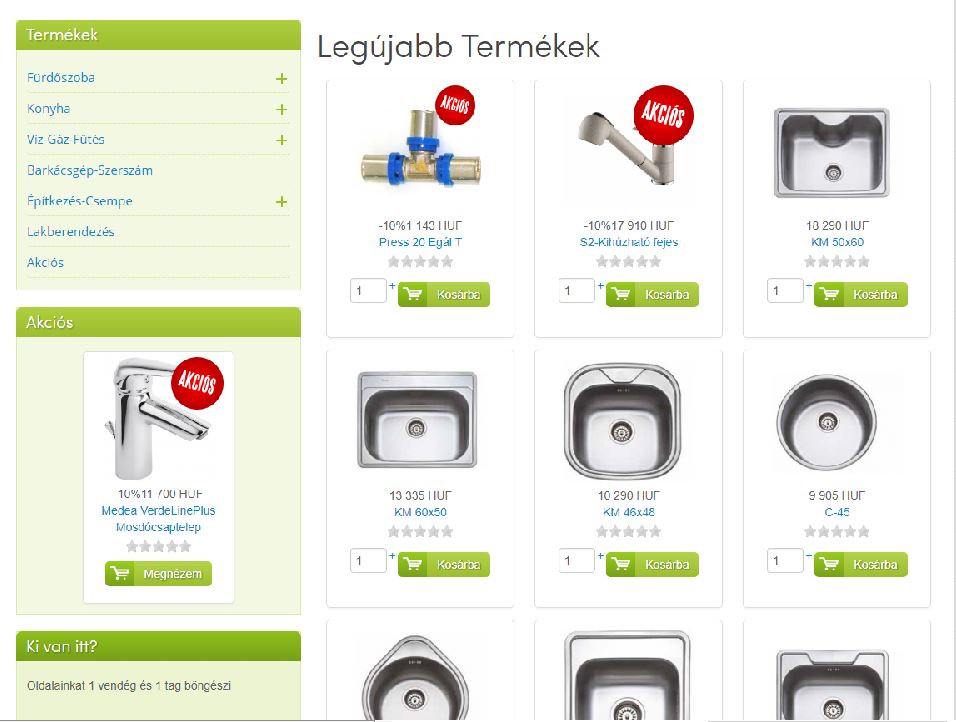Add Press 20 Egál T to cart
This screenshot has height=722, width=956.
(x=444, y=295)
